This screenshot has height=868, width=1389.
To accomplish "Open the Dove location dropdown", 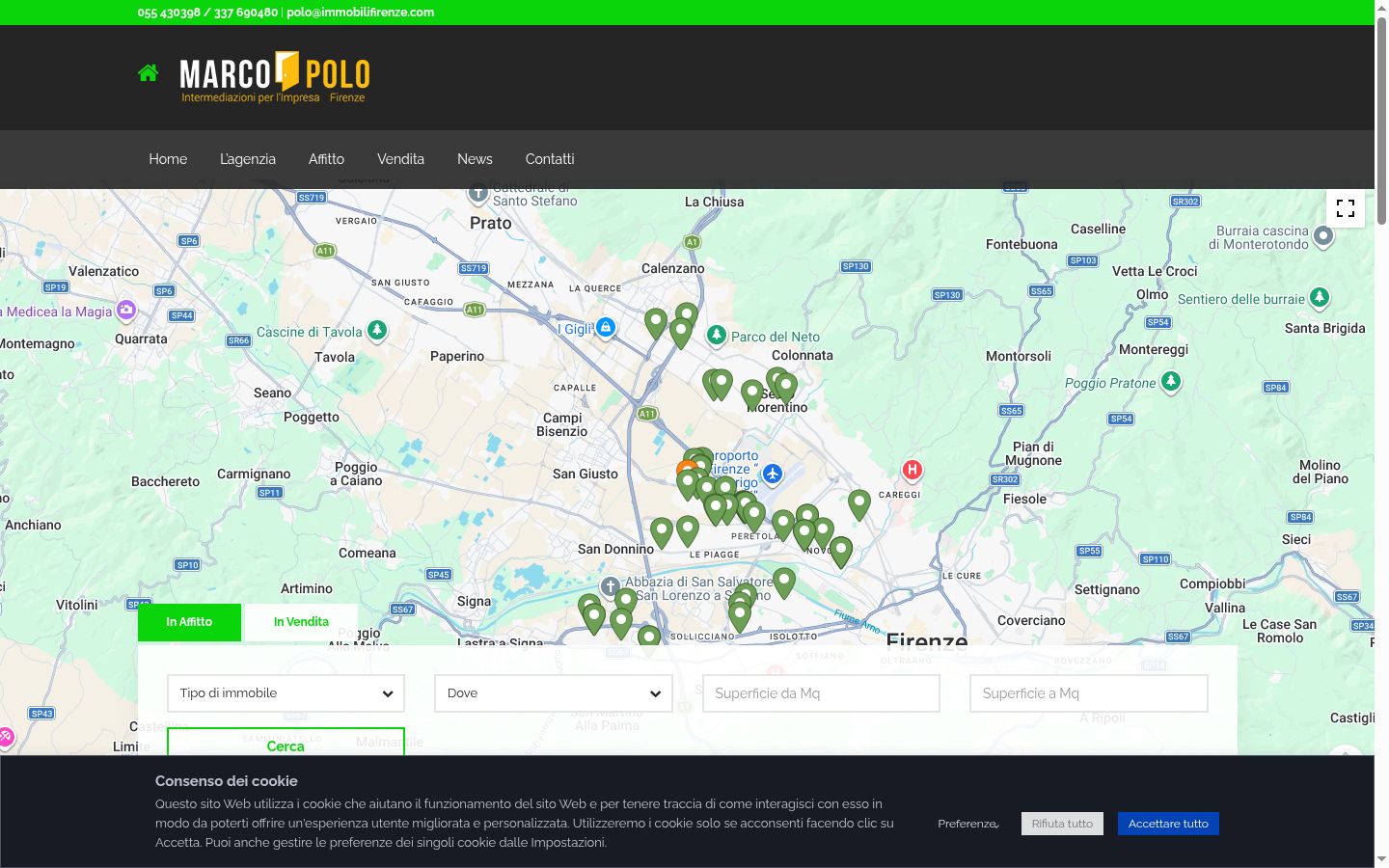I will 553,693.
